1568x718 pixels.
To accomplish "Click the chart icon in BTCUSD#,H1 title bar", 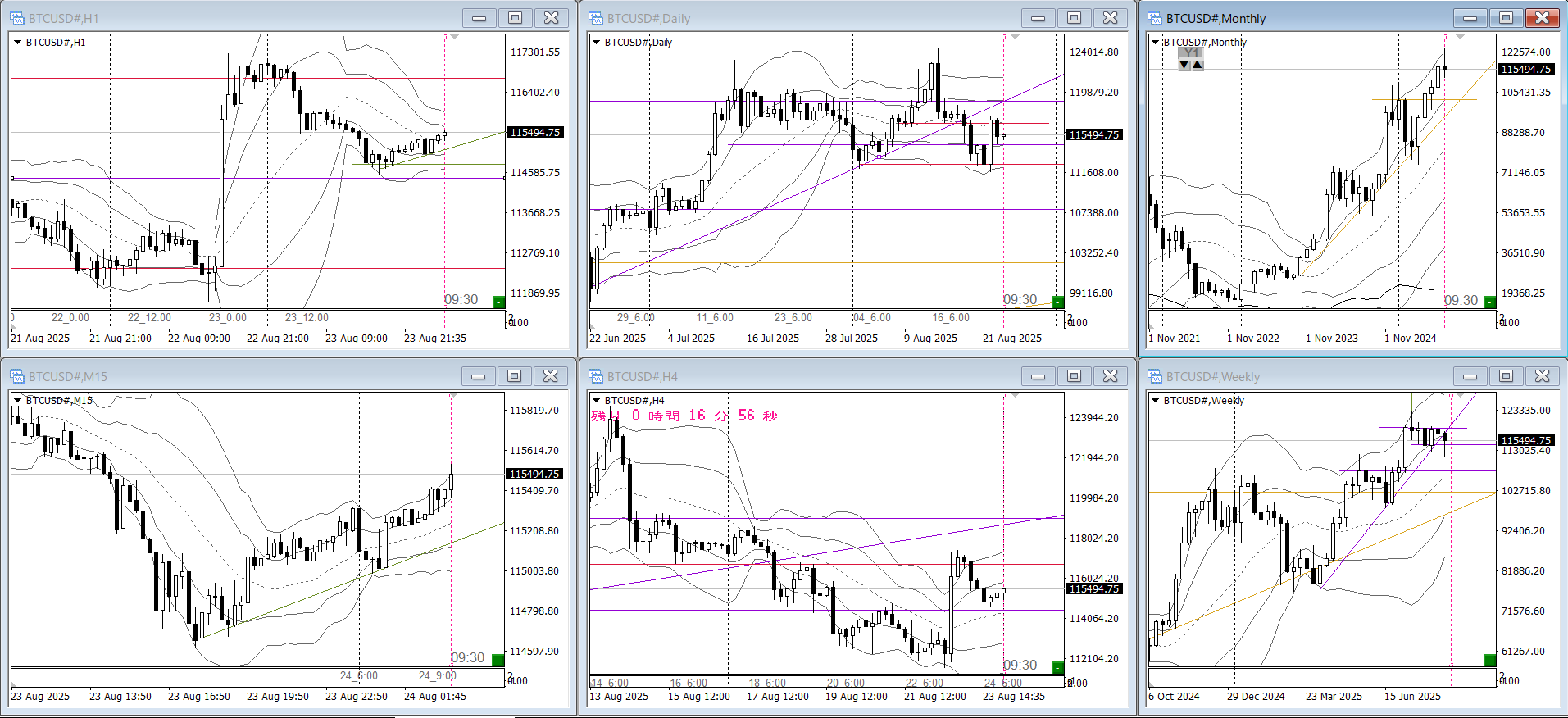I will [x=17, y=18].
